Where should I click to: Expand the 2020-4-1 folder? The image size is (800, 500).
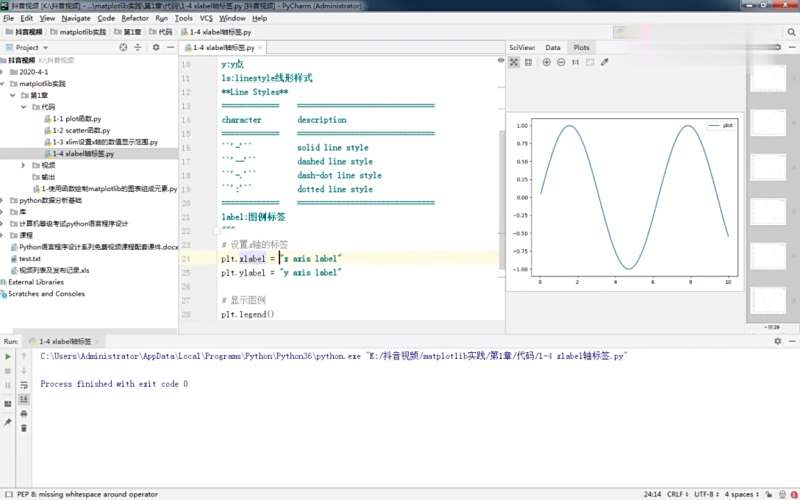pyautogui.click(x=3, y=72)
